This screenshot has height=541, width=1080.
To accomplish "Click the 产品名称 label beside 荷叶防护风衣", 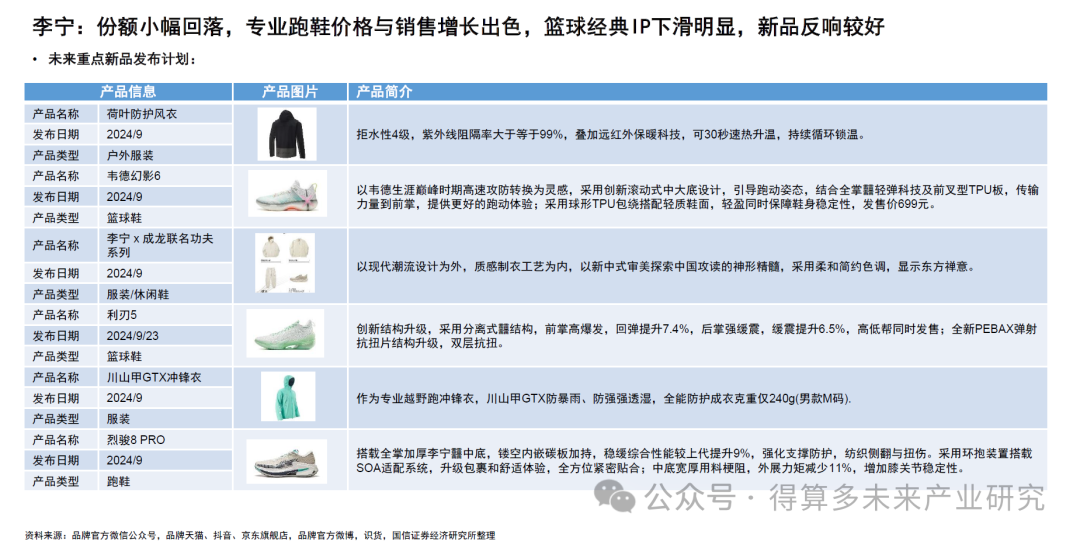I will (56, 114).
